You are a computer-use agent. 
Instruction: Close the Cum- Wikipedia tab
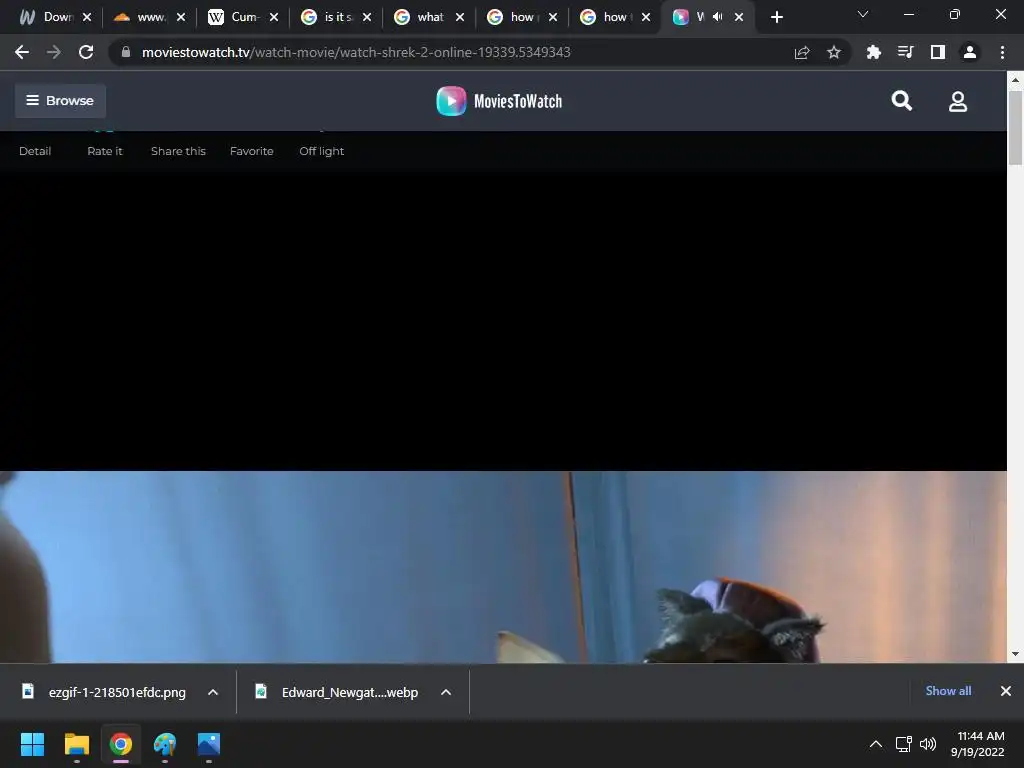tap(274, 17)
